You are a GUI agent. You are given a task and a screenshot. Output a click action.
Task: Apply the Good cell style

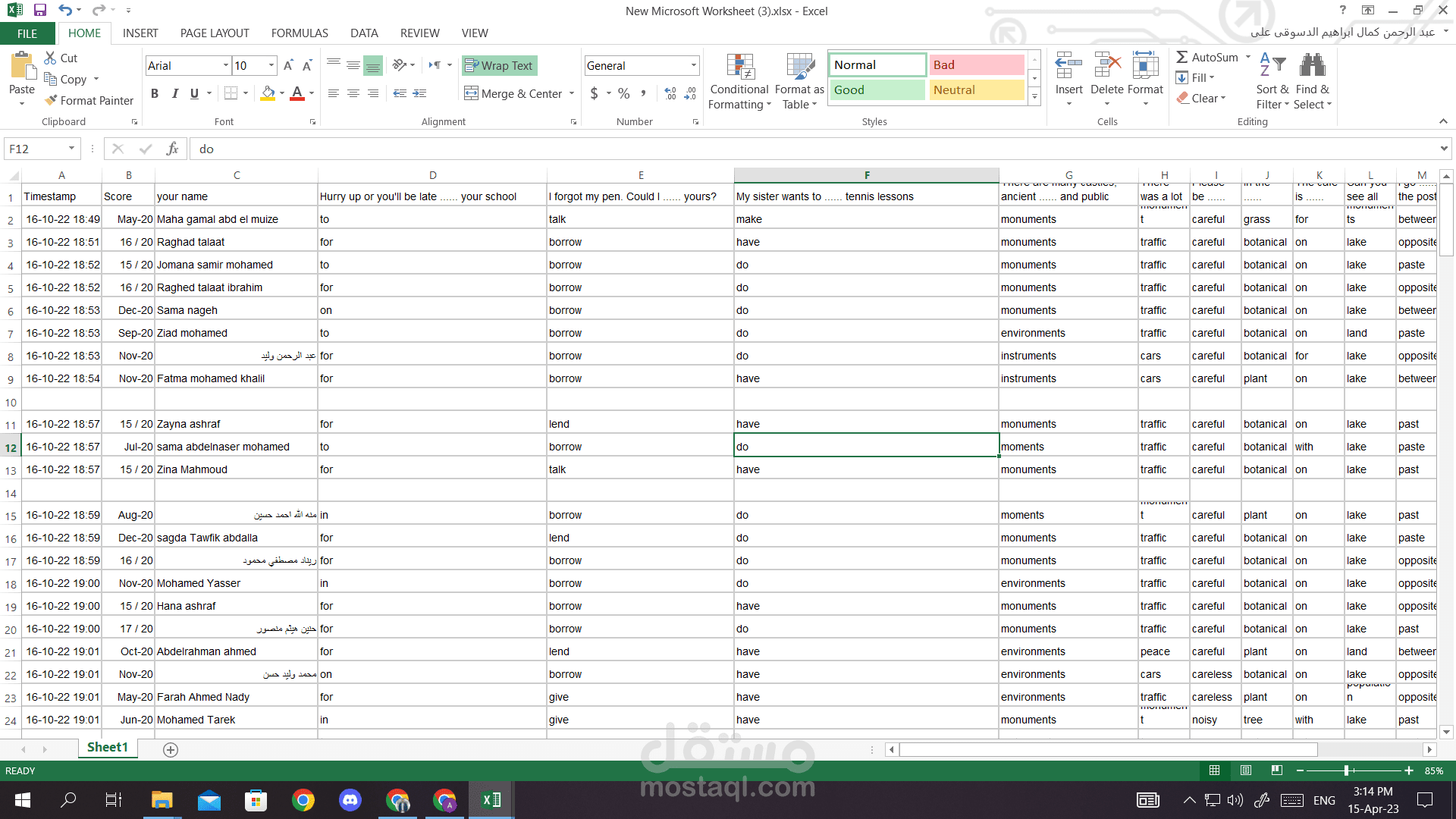pyautogui.click(x=877, y=90)
